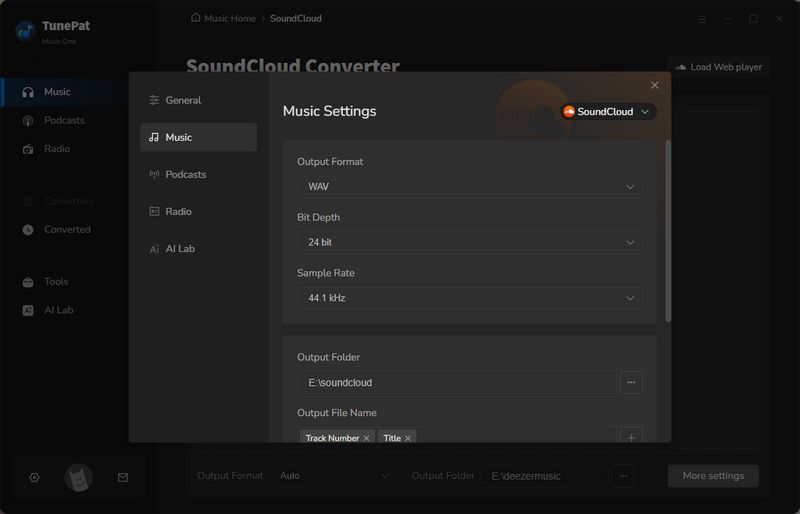
Task: Switch to the Podcasts settings tab
Action: click(x=185, y=174)
